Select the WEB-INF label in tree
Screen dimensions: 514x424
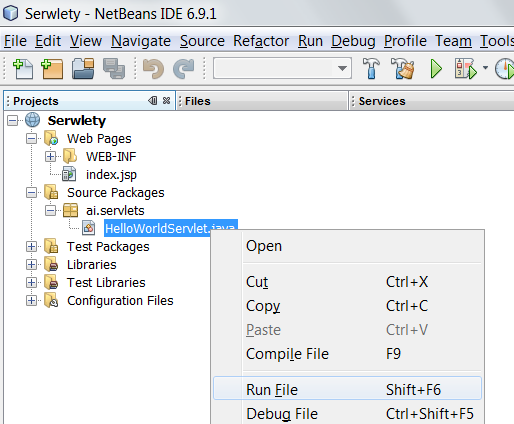(x=111, y=157)
